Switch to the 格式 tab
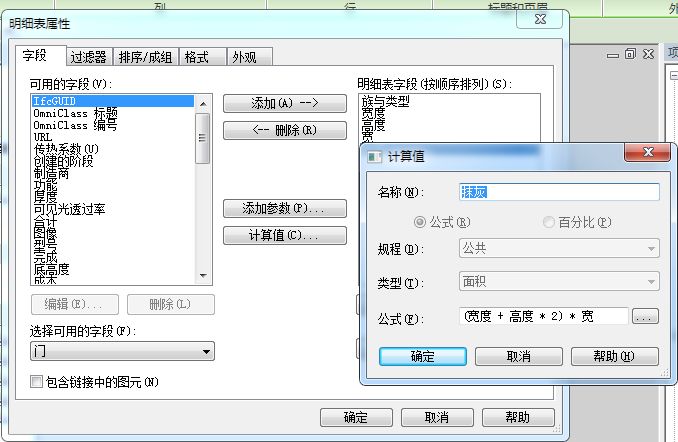678x442 pixels. [x=202, y=57]
